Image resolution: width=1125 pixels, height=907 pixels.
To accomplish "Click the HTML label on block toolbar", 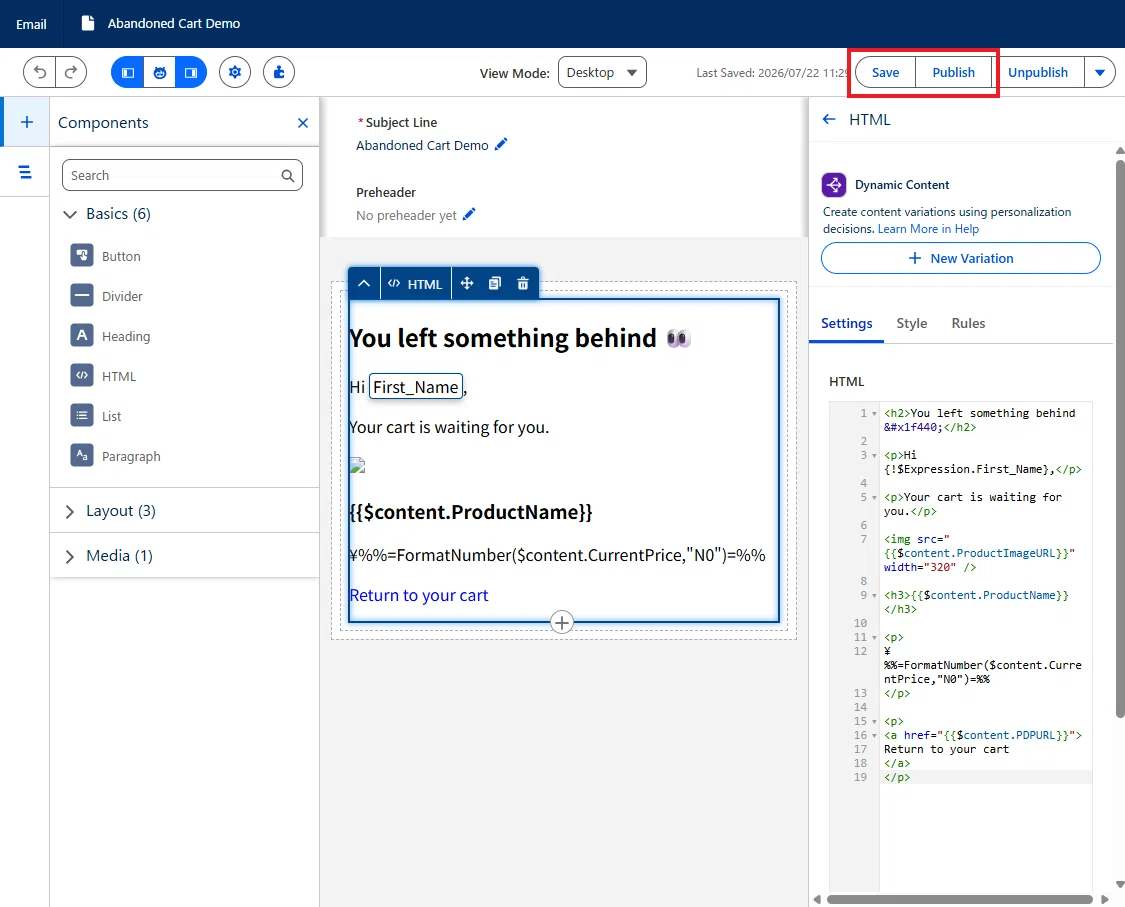I will [x=415, y=284].
